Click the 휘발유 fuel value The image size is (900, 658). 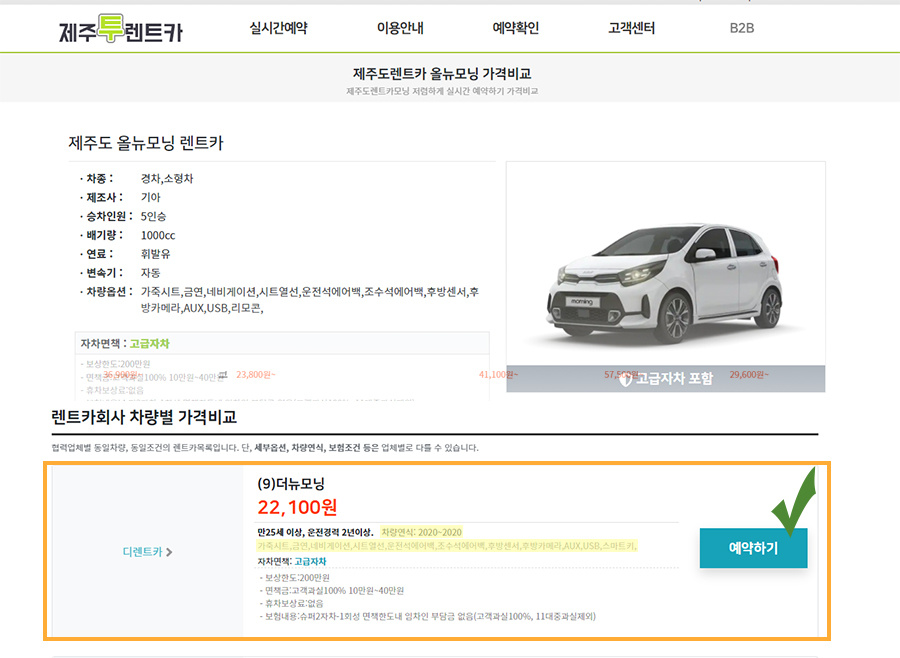156,254
